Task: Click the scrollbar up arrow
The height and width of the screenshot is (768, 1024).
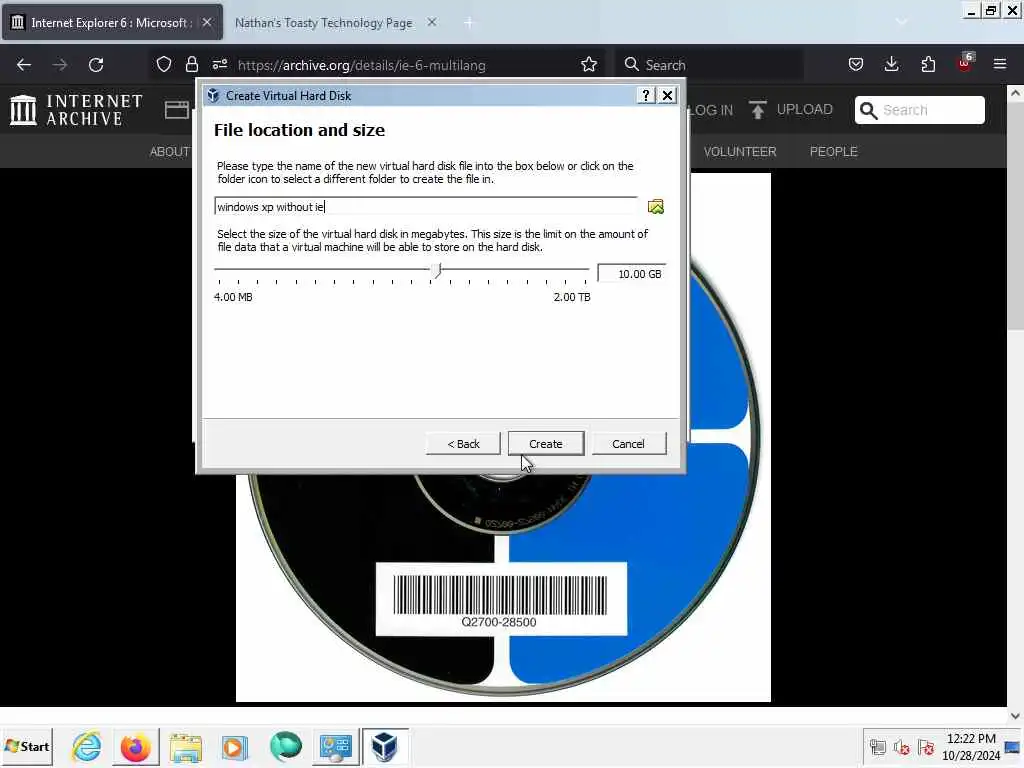Action: pyautogui.click(x=1015, y=93)
